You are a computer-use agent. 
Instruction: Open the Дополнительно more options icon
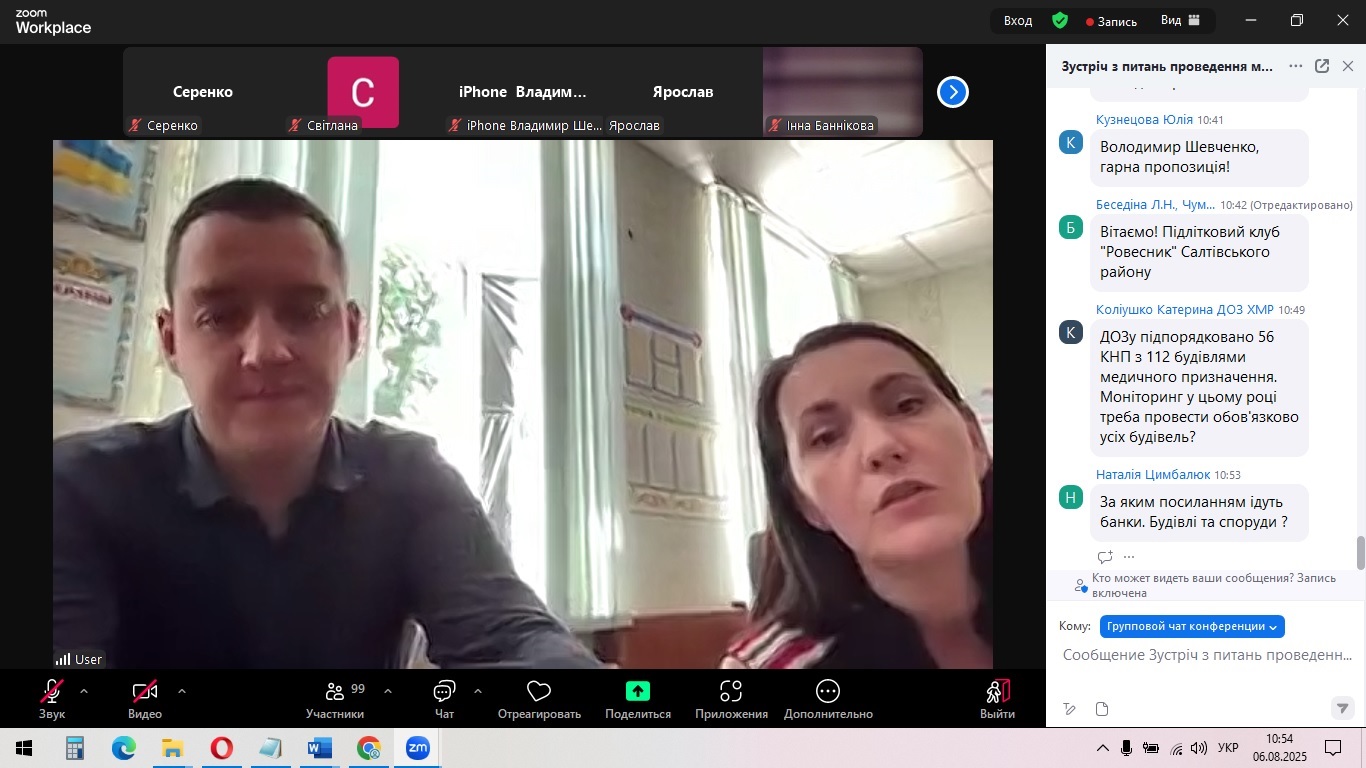827,692
